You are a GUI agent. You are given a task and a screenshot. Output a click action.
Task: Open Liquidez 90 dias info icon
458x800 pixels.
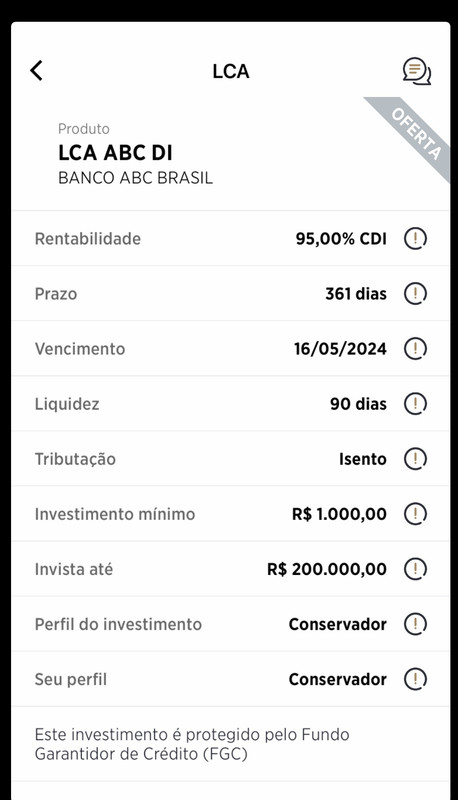click(415, 404)
